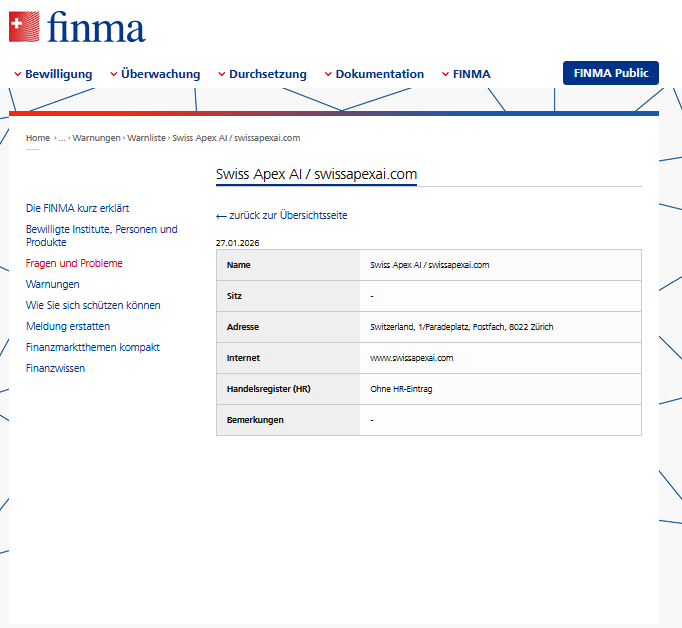The height and width of the screenshot is (628, 682).
Task: Open Warnungen in breadcrumb
Action: click(x=96, y=138)
